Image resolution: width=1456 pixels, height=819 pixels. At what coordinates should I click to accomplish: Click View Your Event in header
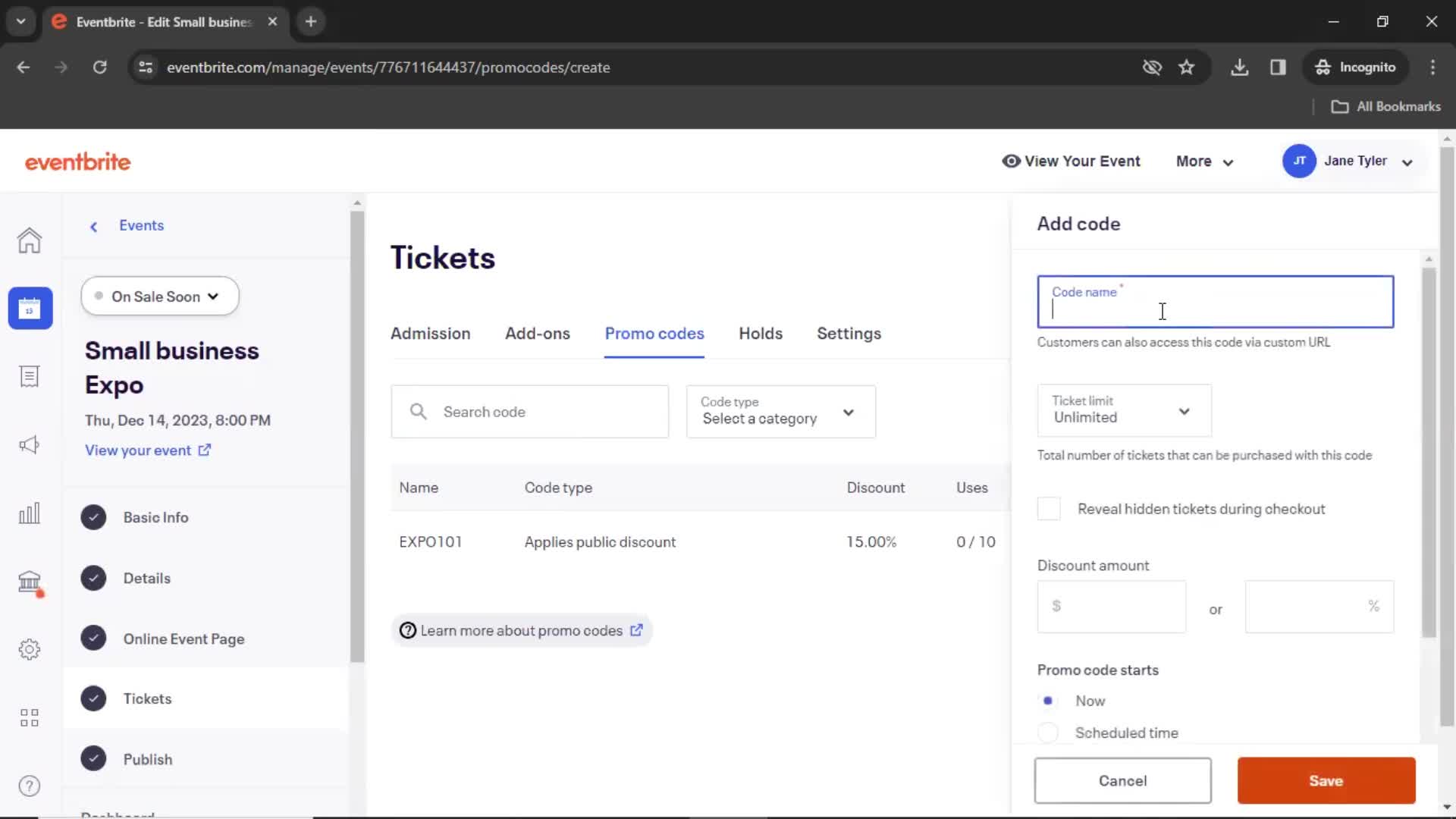click(x=1071, y=162)
